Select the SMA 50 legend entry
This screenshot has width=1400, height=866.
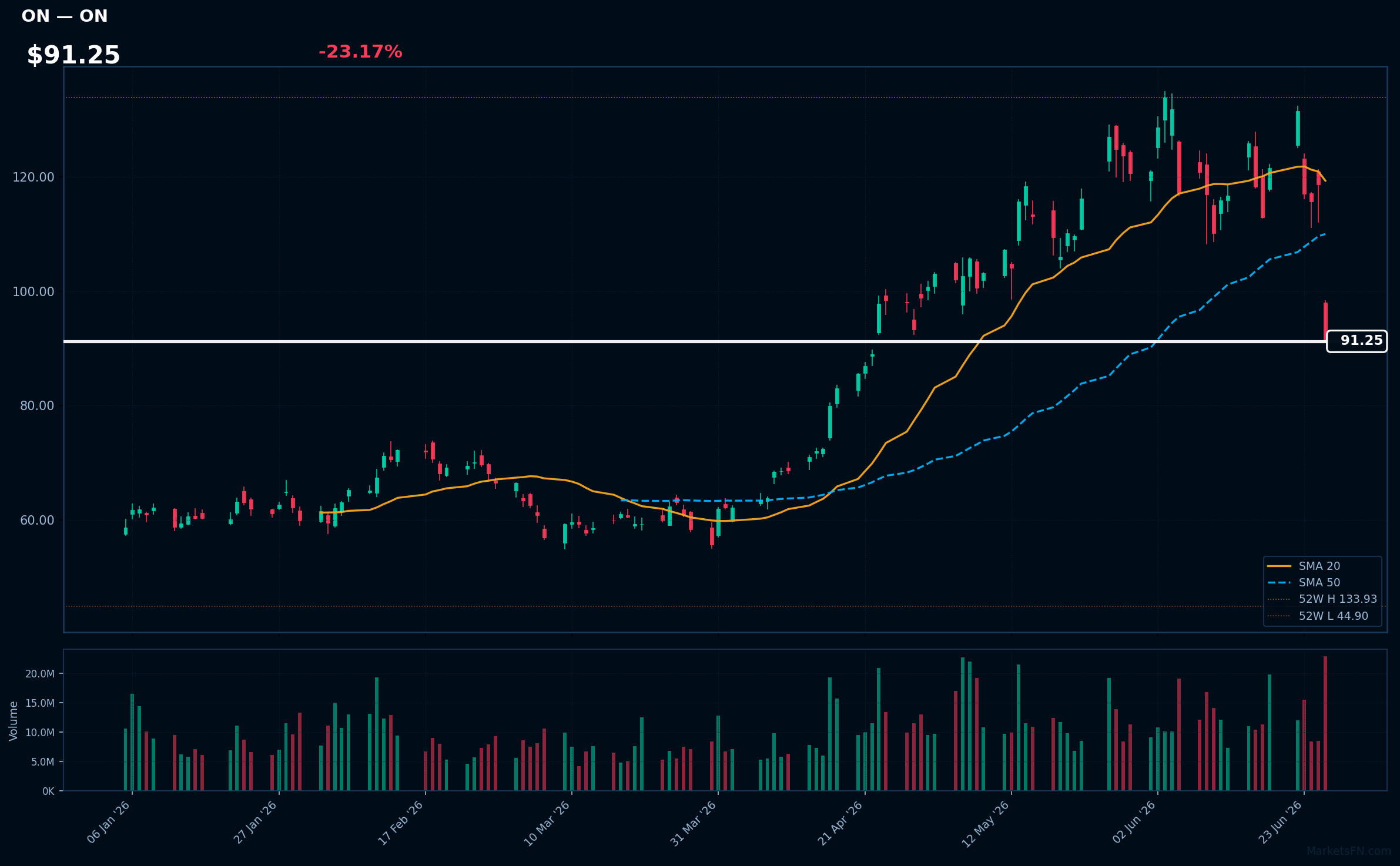[x=1304, y=582]
